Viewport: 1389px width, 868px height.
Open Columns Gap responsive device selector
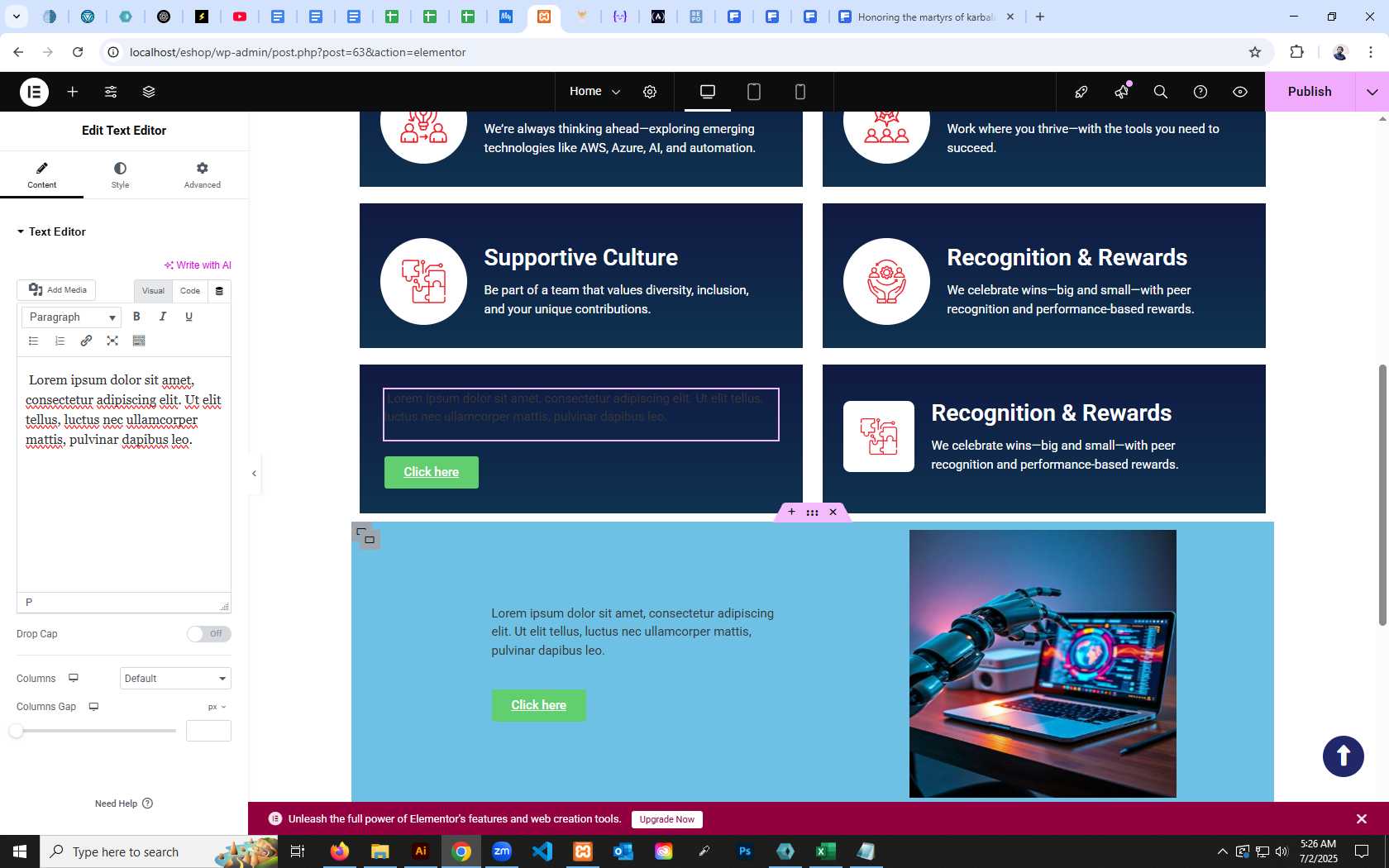tap(93, 707)
